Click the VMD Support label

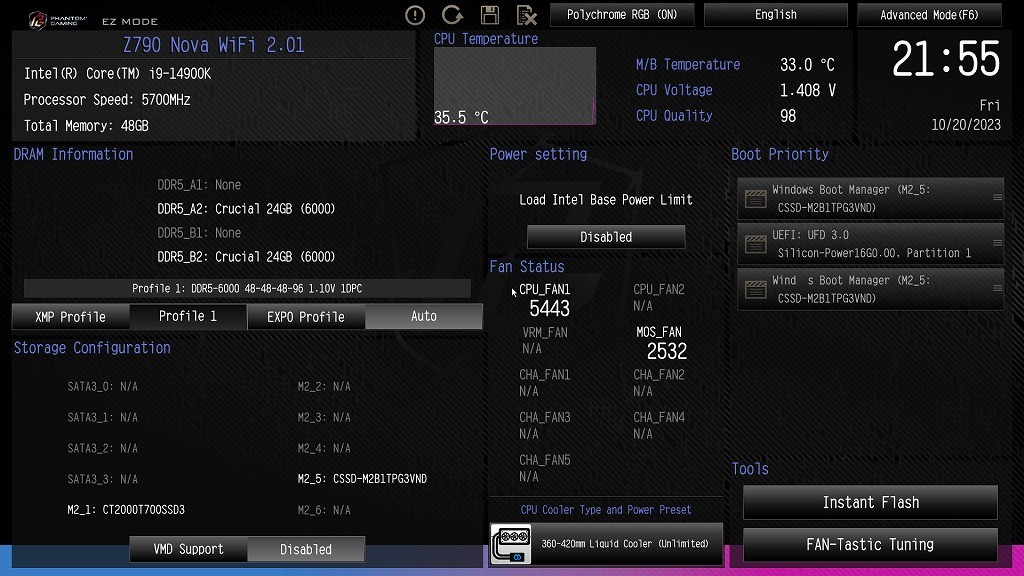pos(188,549)
